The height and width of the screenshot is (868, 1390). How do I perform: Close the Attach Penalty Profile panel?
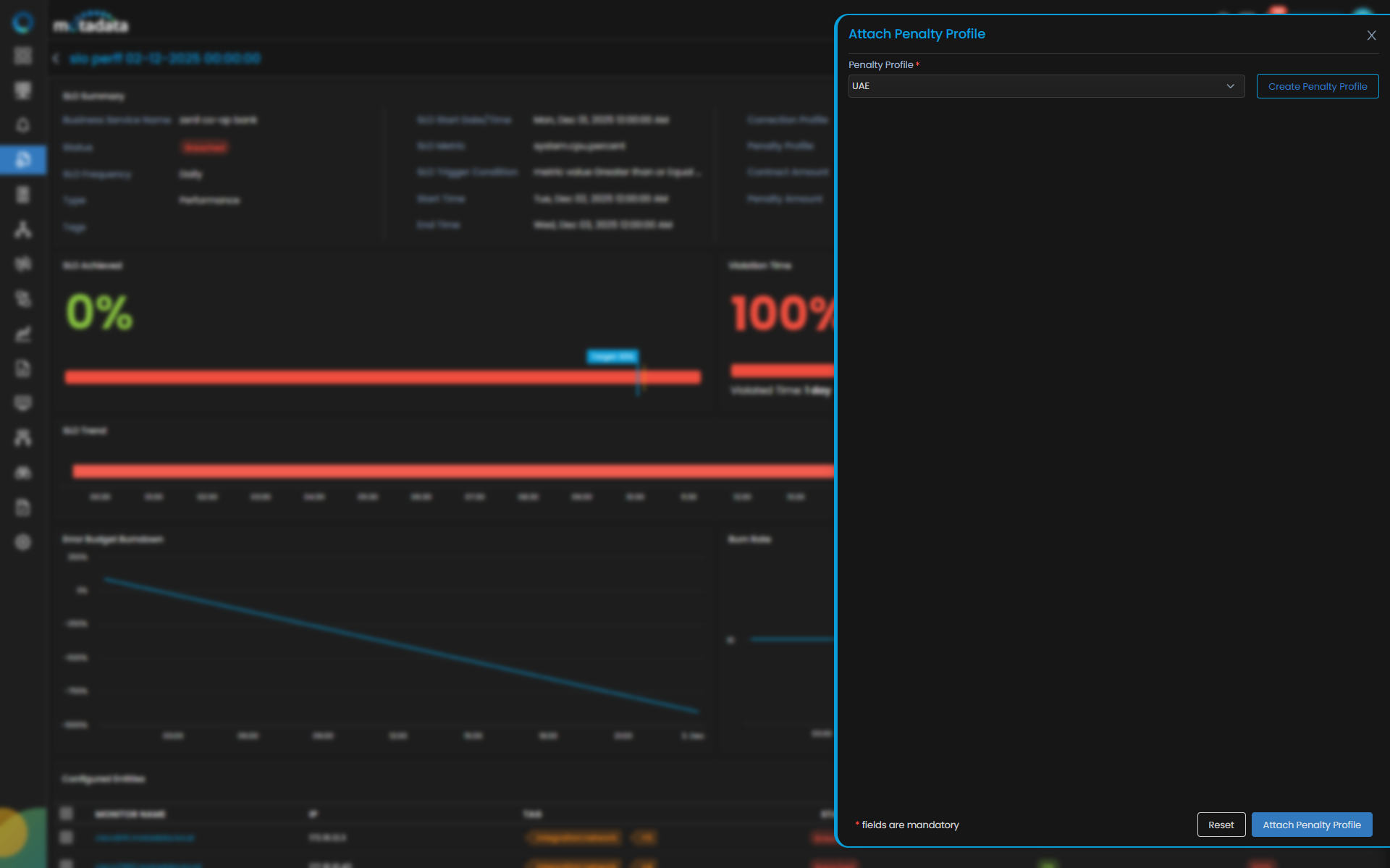point(1371,35)
